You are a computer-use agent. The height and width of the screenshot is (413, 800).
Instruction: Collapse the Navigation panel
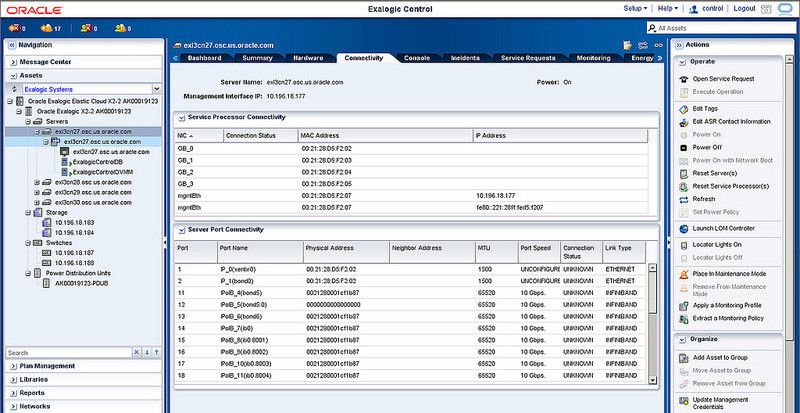(x=12, y=45)
